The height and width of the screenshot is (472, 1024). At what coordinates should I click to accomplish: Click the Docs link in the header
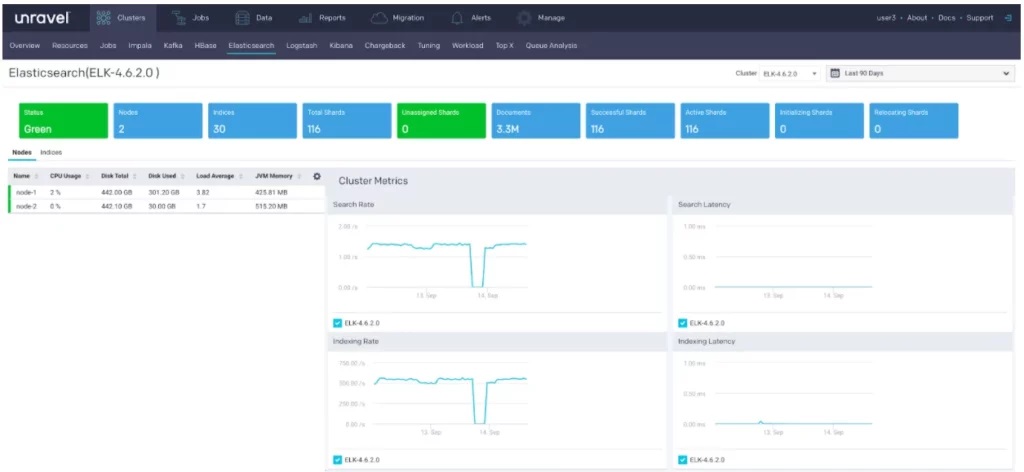coord(945,18)
